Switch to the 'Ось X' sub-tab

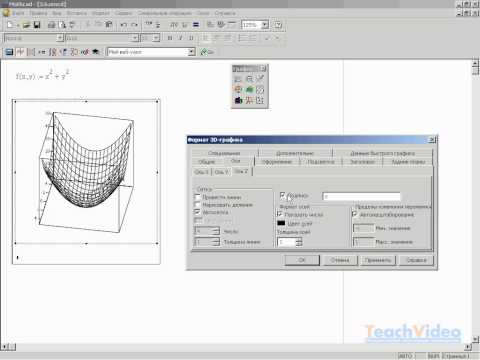[x=201, y=172]
